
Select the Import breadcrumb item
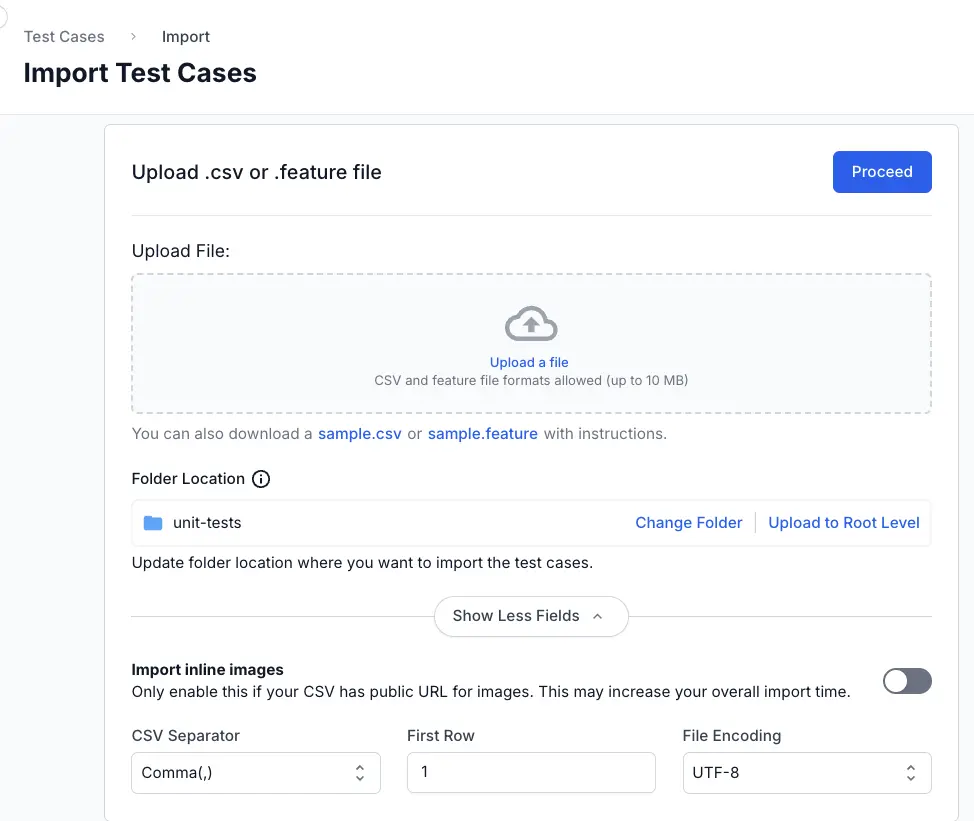186,37
